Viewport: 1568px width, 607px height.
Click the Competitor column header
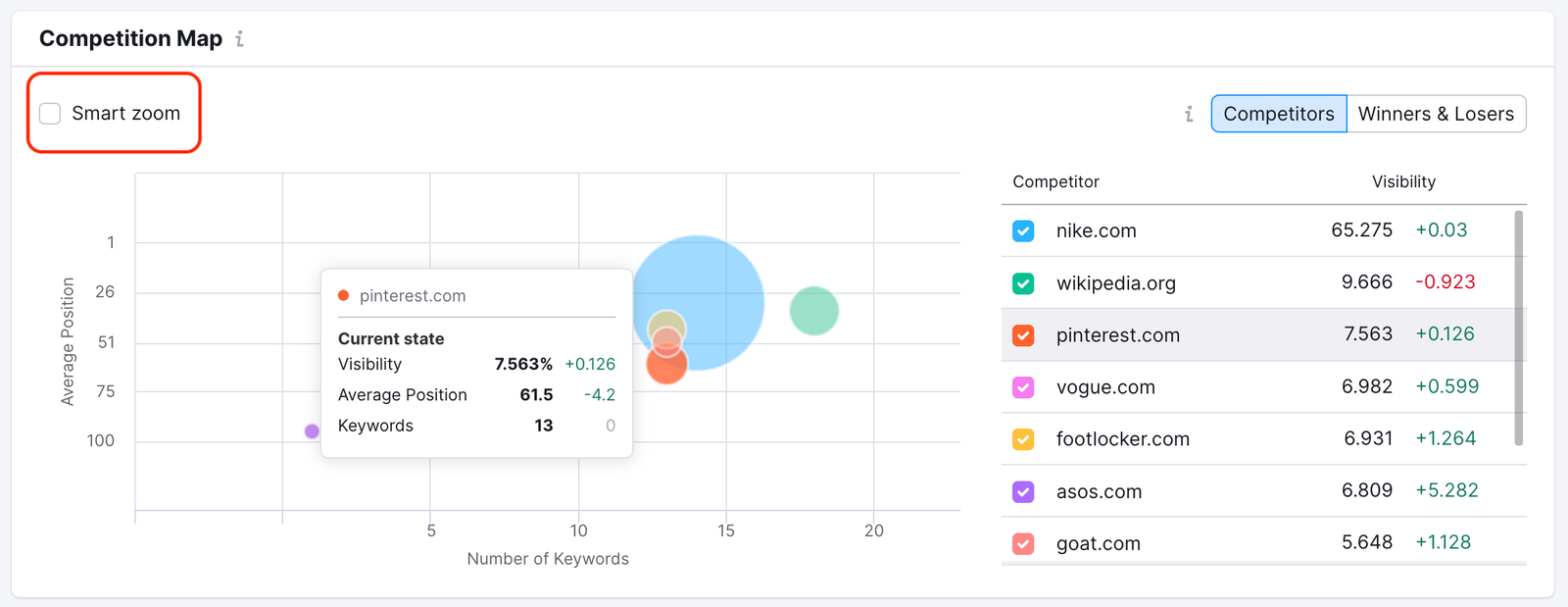pos(1055,181)
